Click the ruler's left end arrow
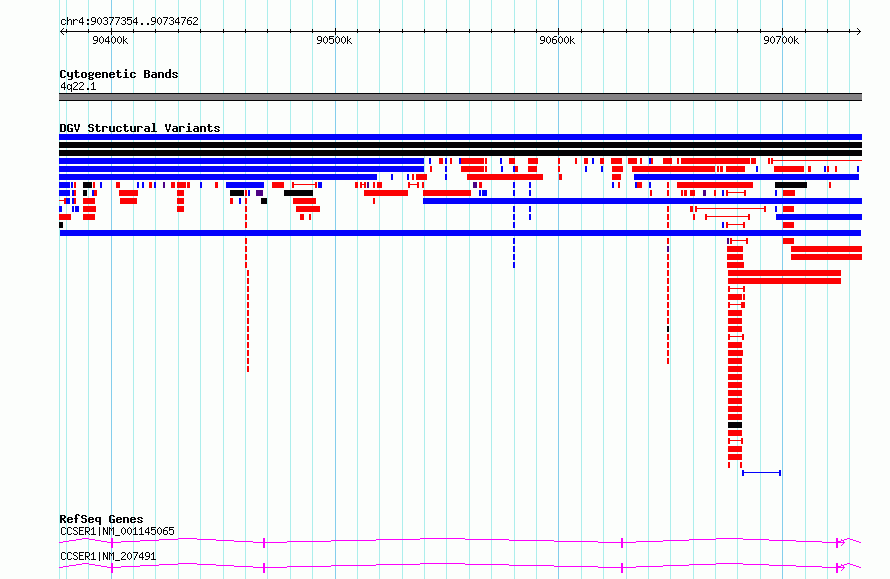Viewport: 890px width, 579px height. point(62,32)
